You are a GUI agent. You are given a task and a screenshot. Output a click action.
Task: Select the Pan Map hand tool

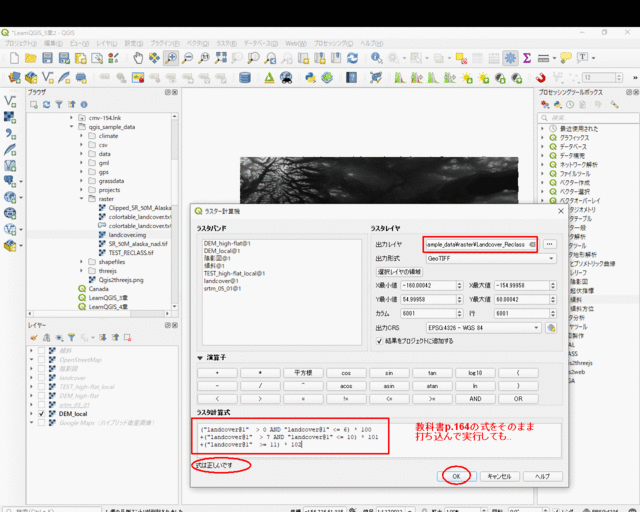138,58
